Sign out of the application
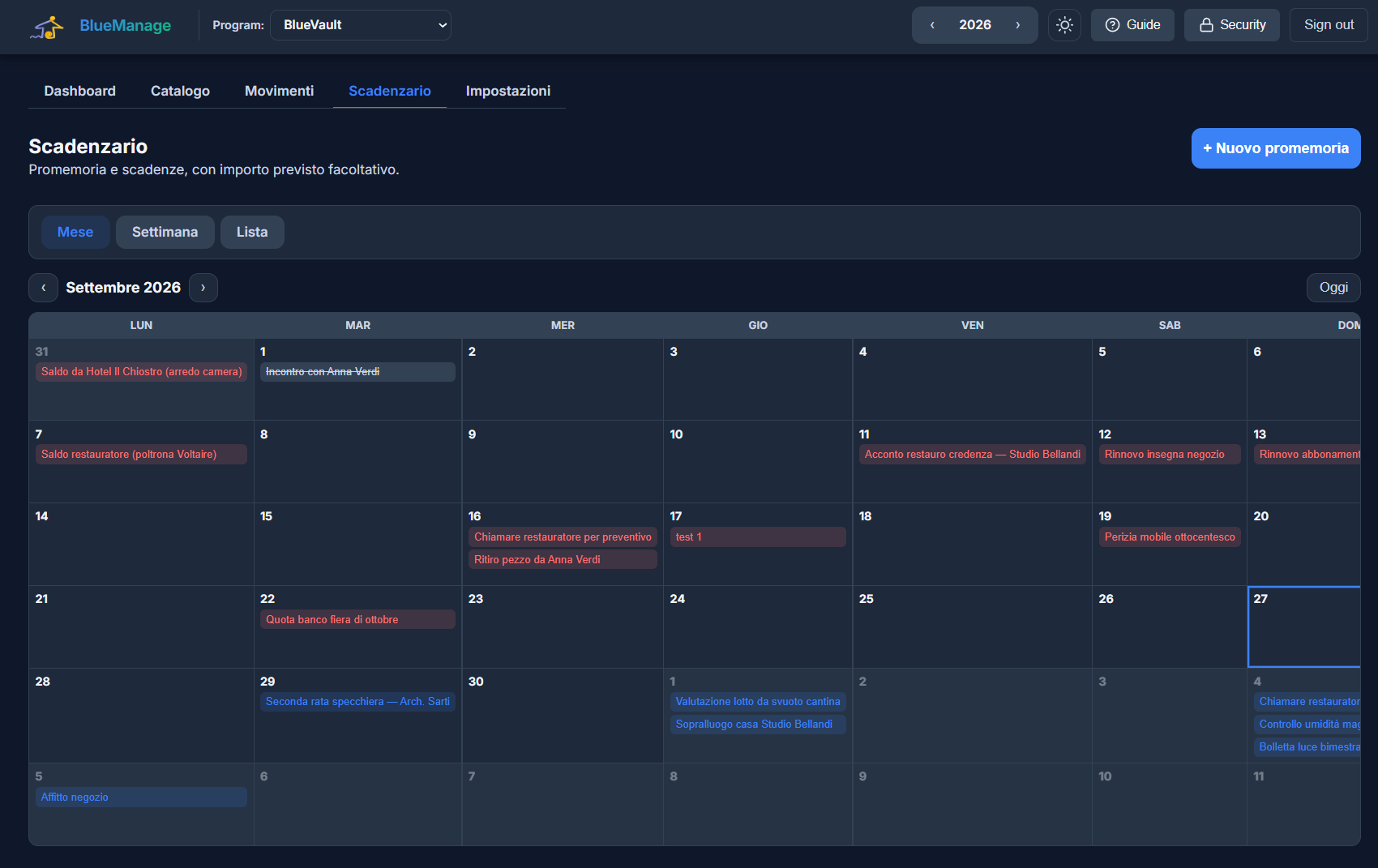 (1329, 25)
